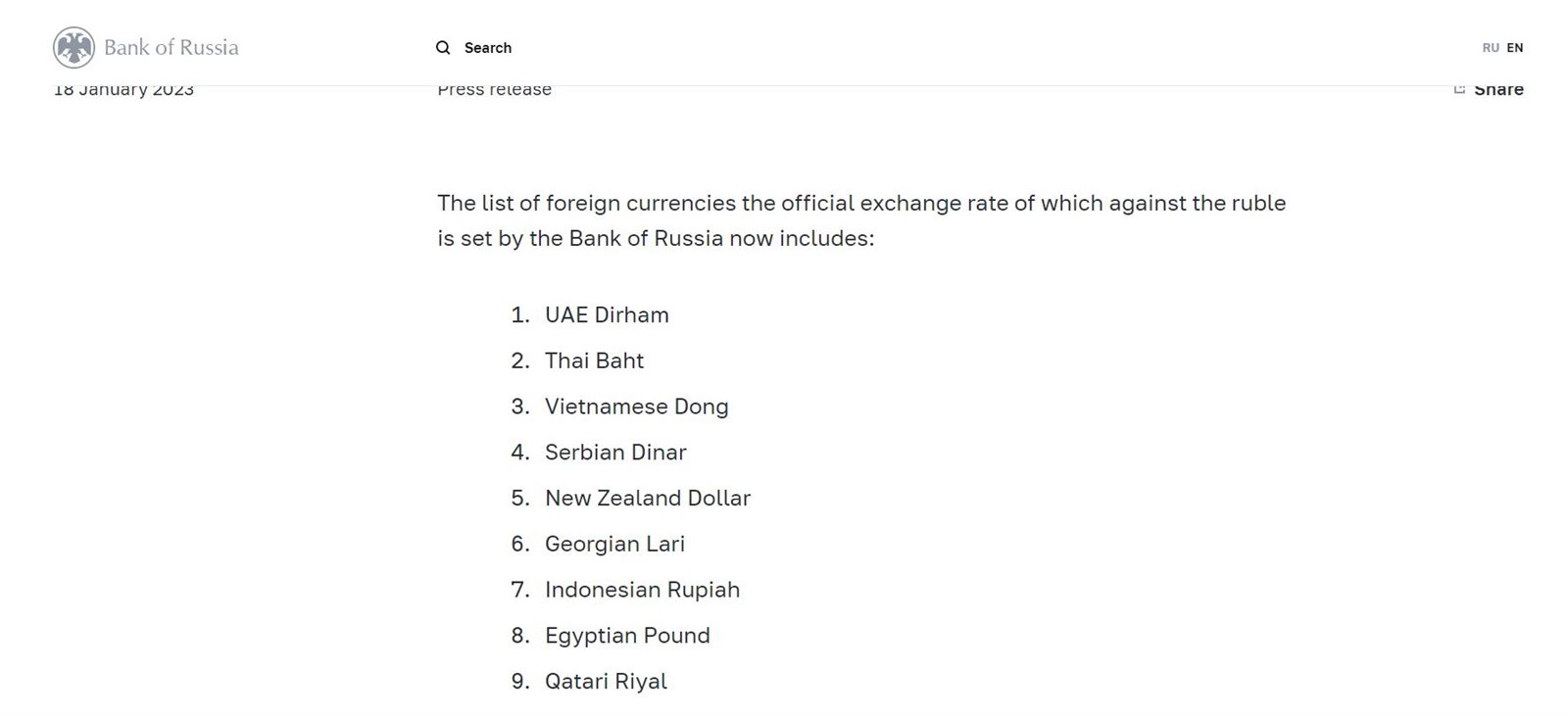Click the Egyptian Pound list entry
Viewport: 1568px width, 716px height.
pos(627,636)
